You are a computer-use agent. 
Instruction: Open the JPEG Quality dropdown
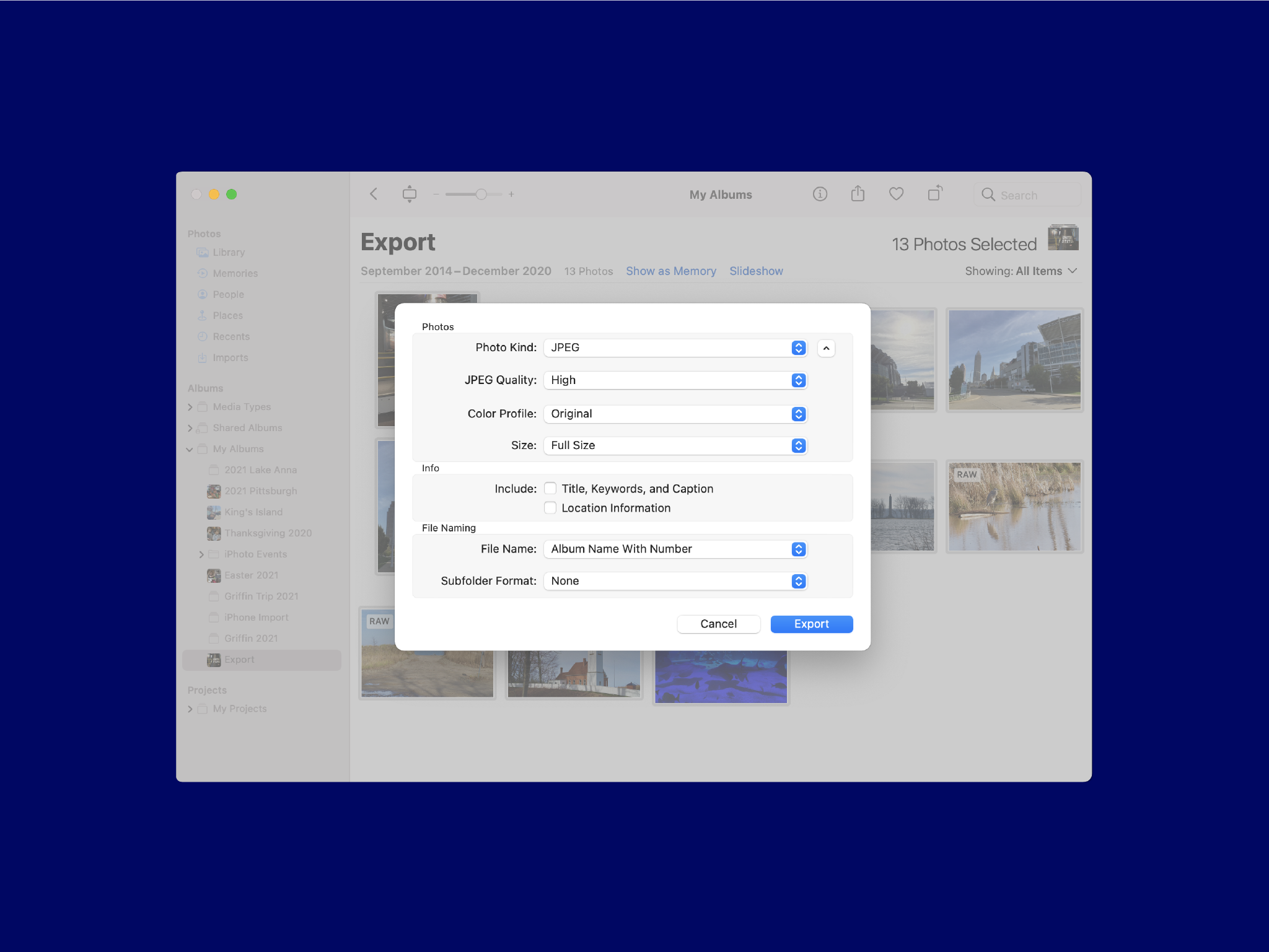pyautogui.click(x=675, y=380)
